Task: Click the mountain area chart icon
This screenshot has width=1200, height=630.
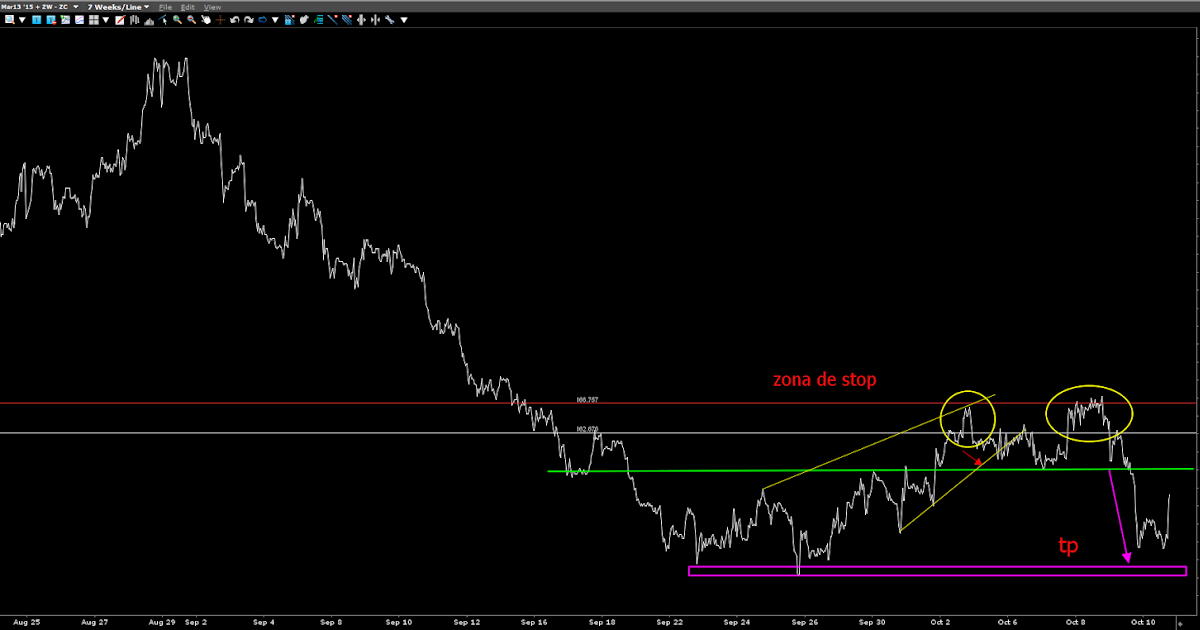Action: pos(149,20)
